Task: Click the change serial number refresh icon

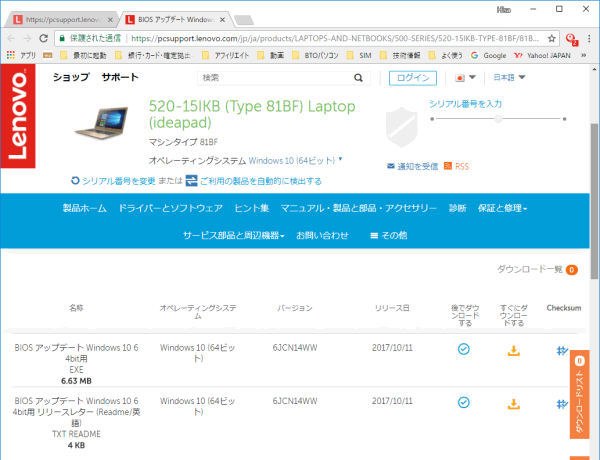Action: coord(75,181)
